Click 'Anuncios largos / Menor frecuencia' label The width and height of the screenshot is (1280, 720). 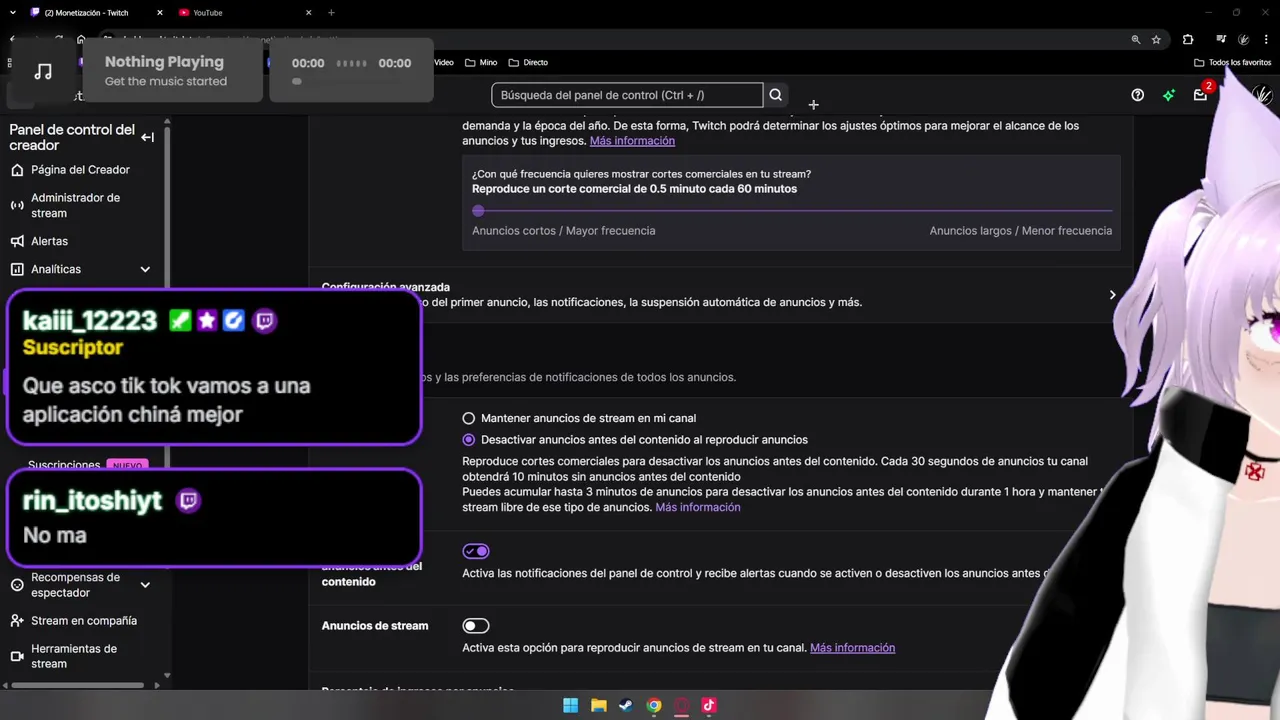(x=1020, y=231)
